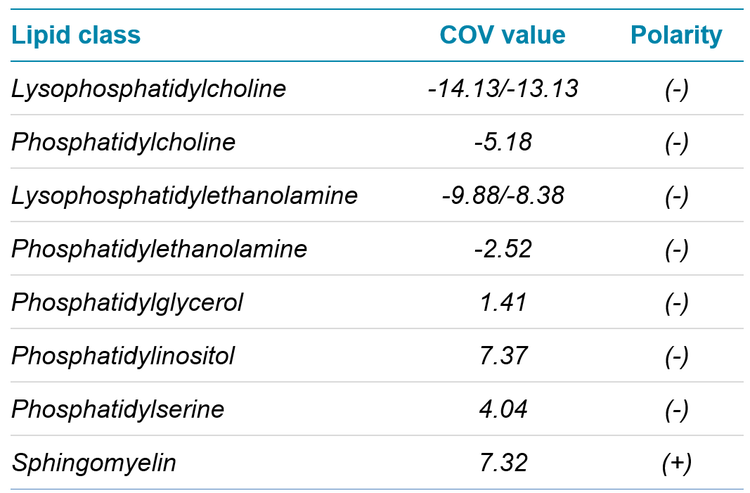Click the Phosphatidylserine lipid name

[x=118, y=410]
